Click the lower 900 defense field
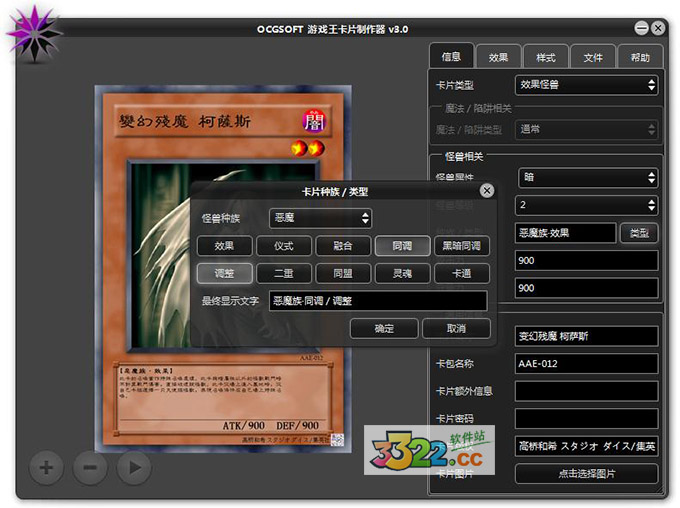 click(x=586, y=288)
